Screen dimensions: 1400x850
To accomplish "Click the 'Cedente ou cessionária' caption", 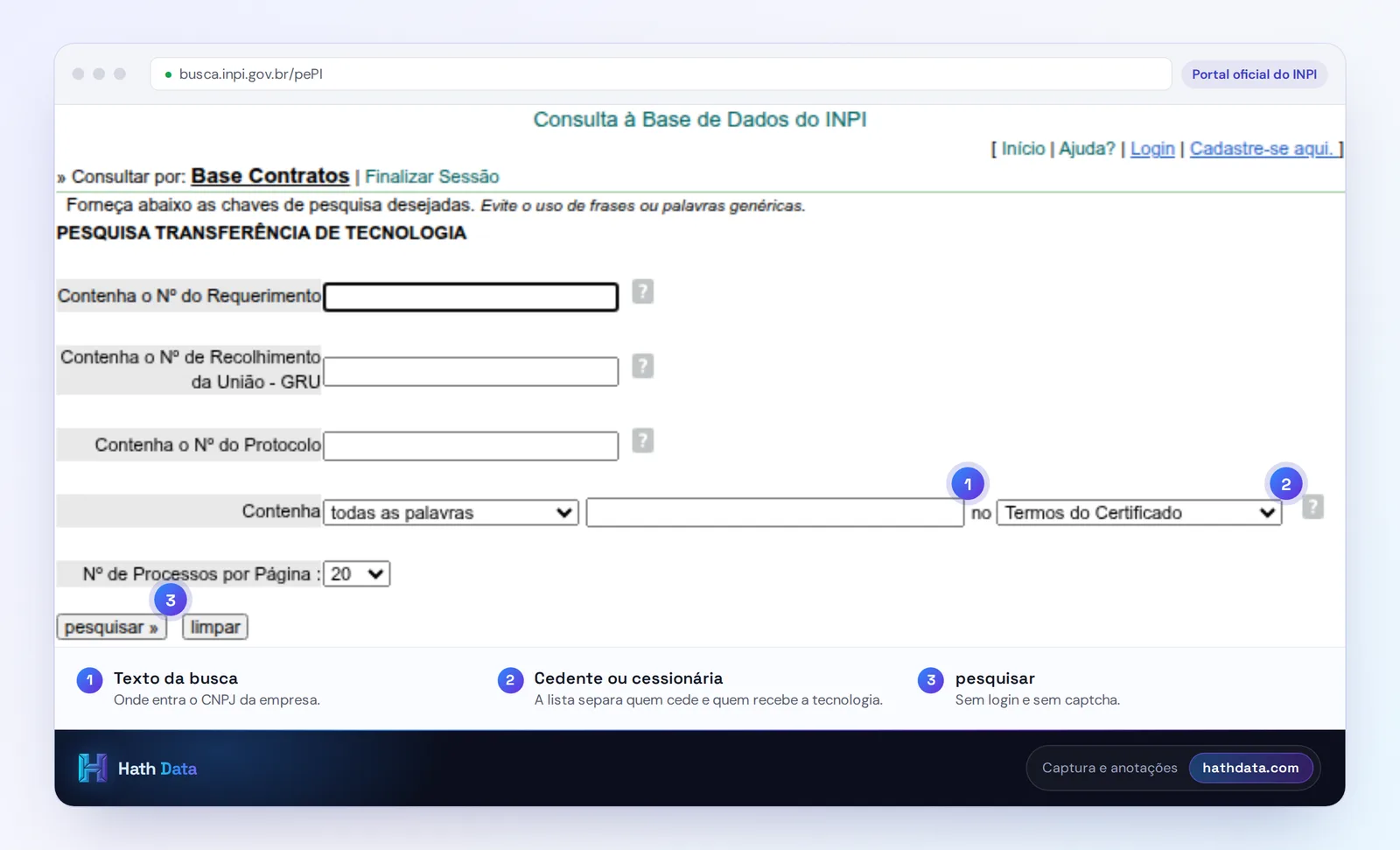I will tap(628, 678).
